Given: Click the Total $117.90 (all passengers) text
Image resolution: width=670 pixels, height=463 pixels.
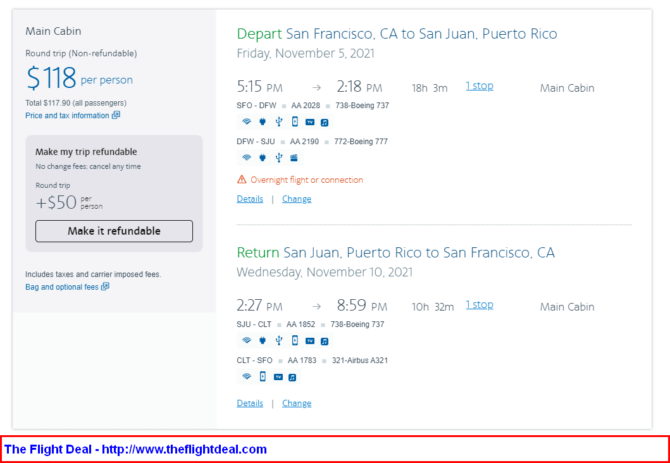Looking at the screenshot, I should [x=76, y=103].
